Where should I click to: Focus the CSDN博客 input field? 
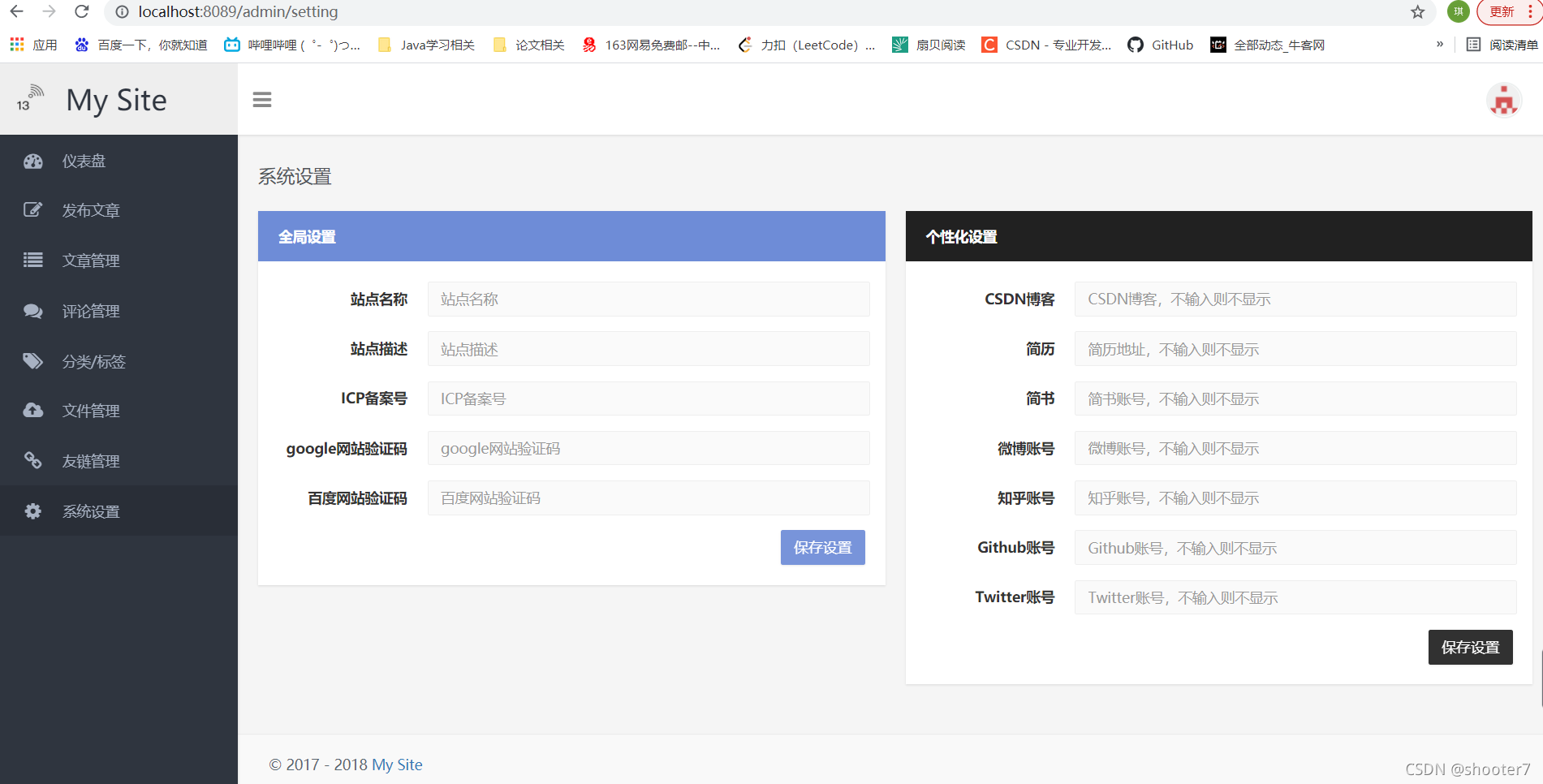1295,299
